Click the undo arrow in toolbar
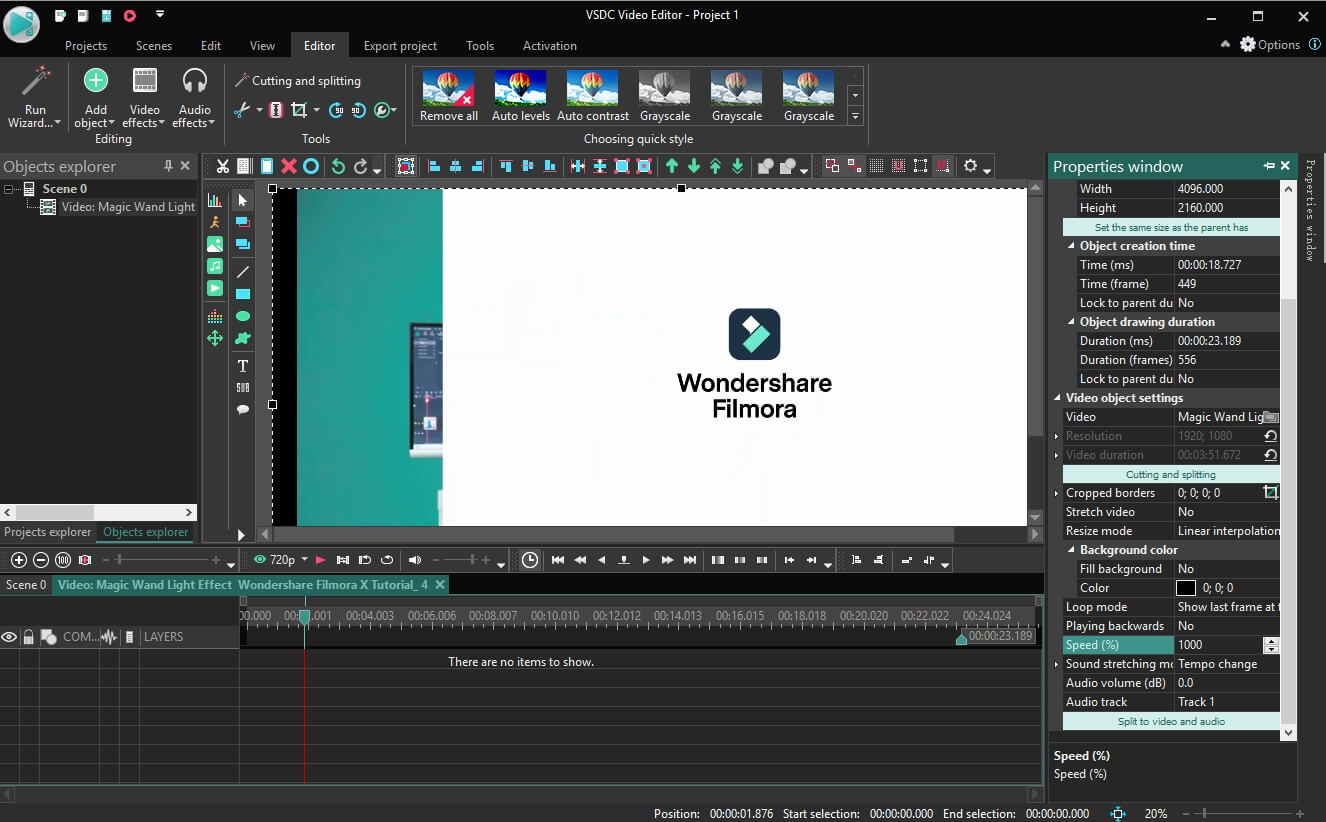Screen dimensions: 1326x822 coord(338,166)
